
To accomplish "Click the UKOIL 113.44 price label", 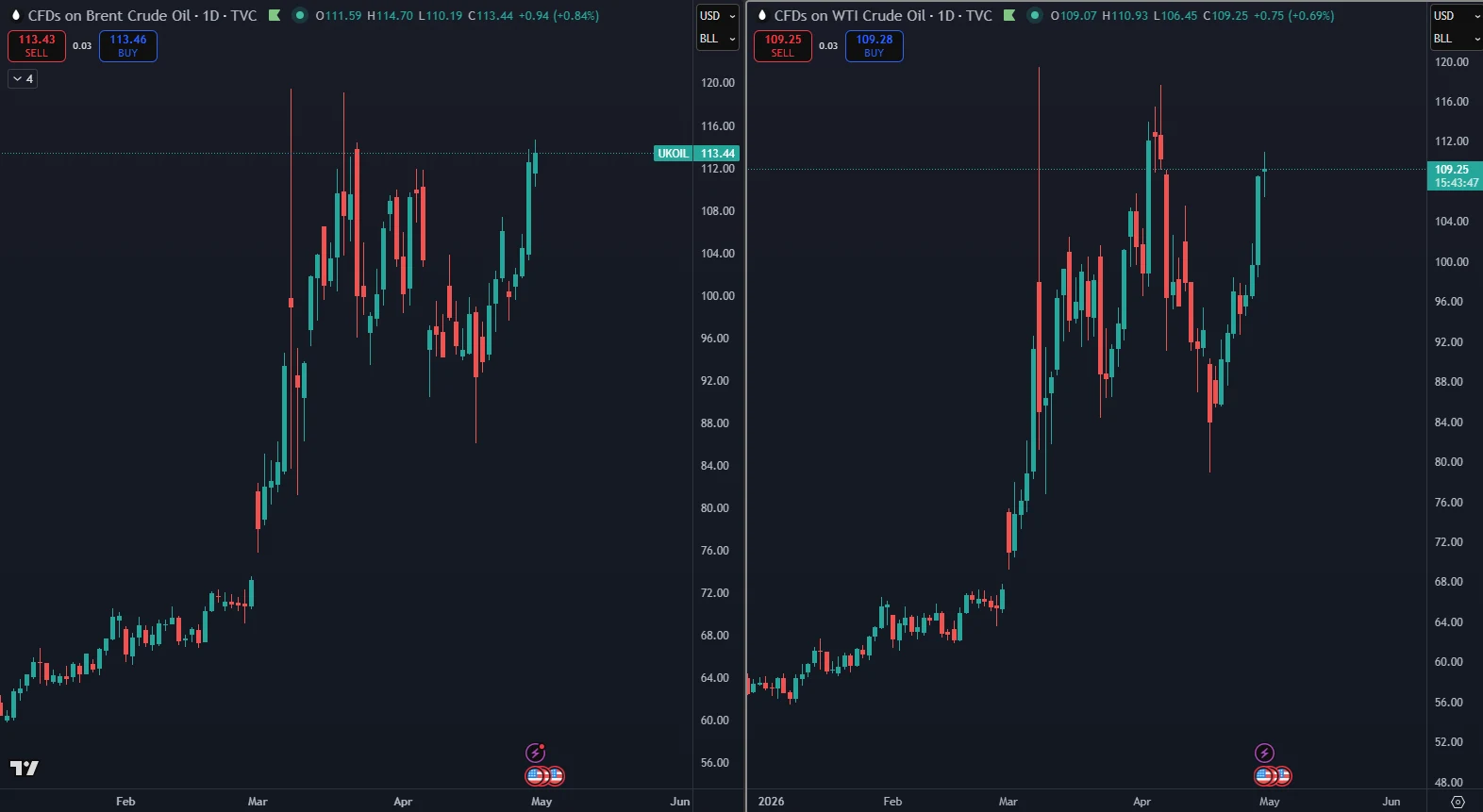I will (x=696, y=154).
